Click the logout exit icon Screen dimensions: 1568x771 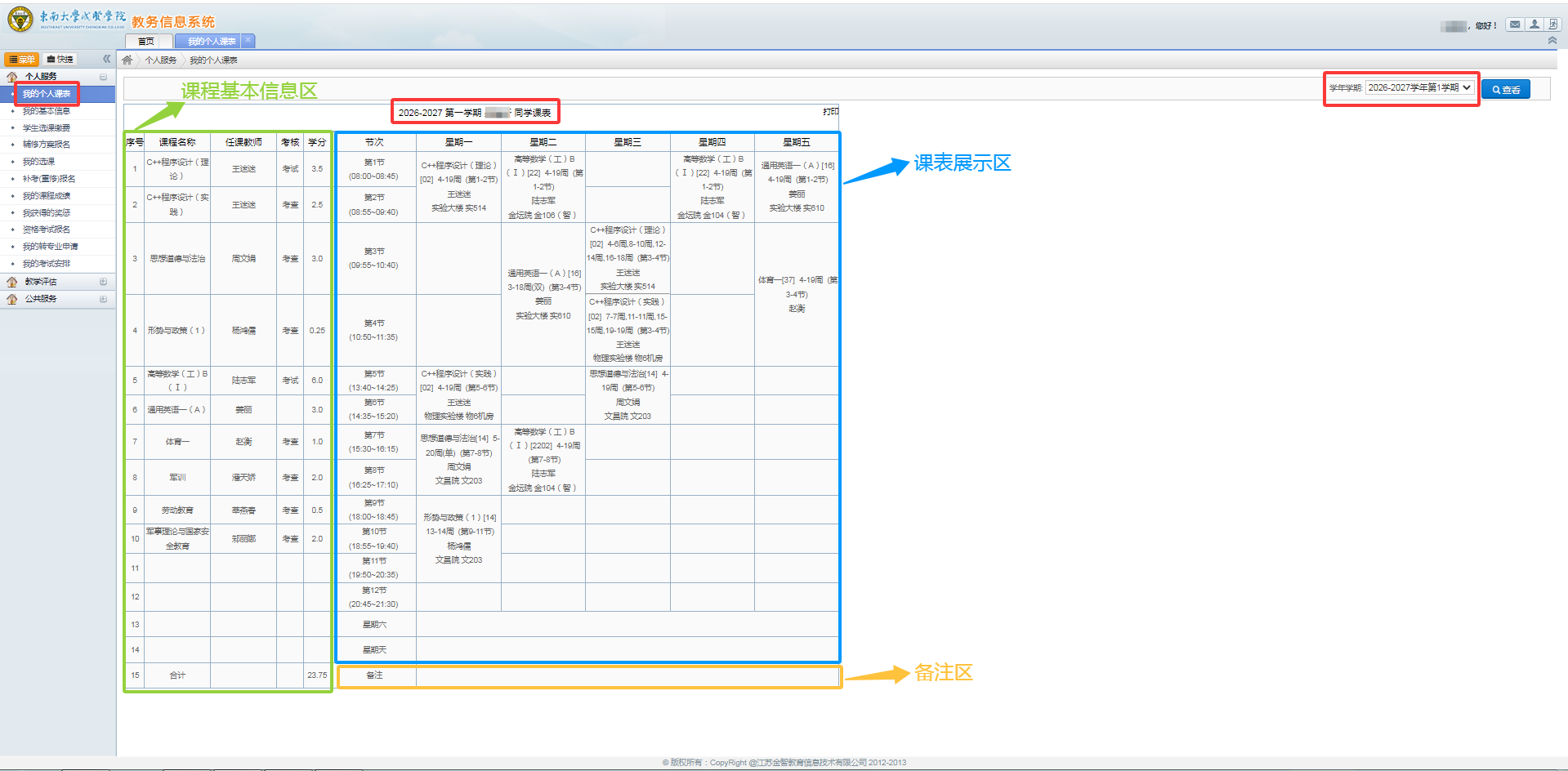[1553, 25]
